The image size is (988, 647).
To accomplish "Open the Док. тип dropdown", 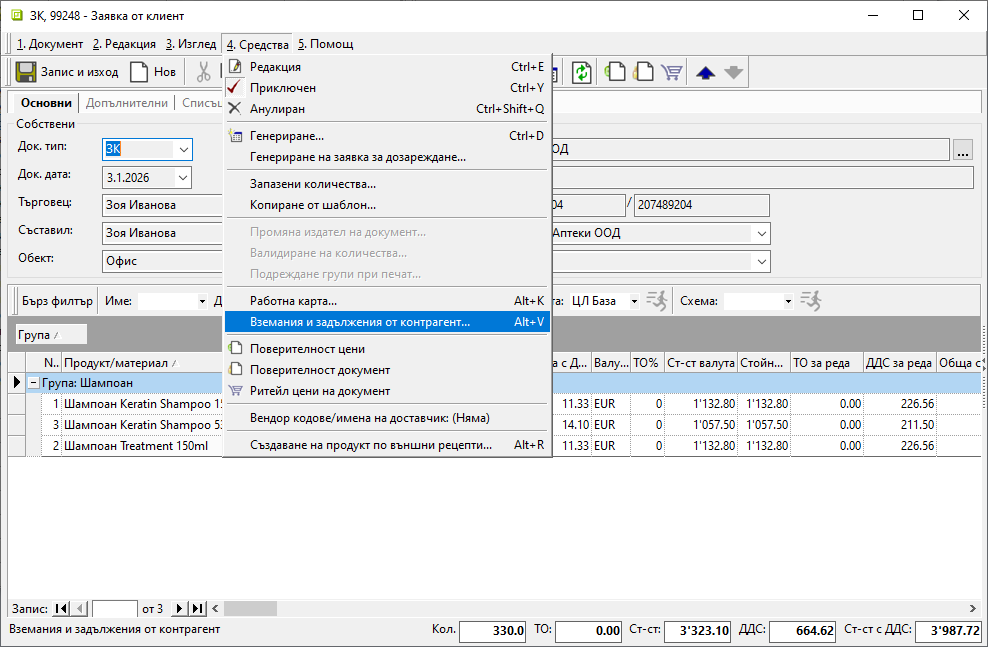I will 183,150.
